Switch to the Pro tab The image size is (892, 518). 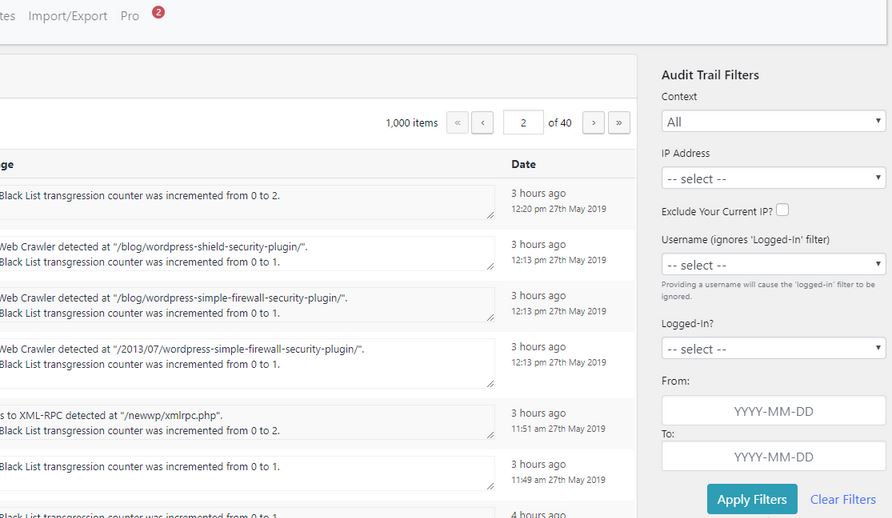[130, 17]
